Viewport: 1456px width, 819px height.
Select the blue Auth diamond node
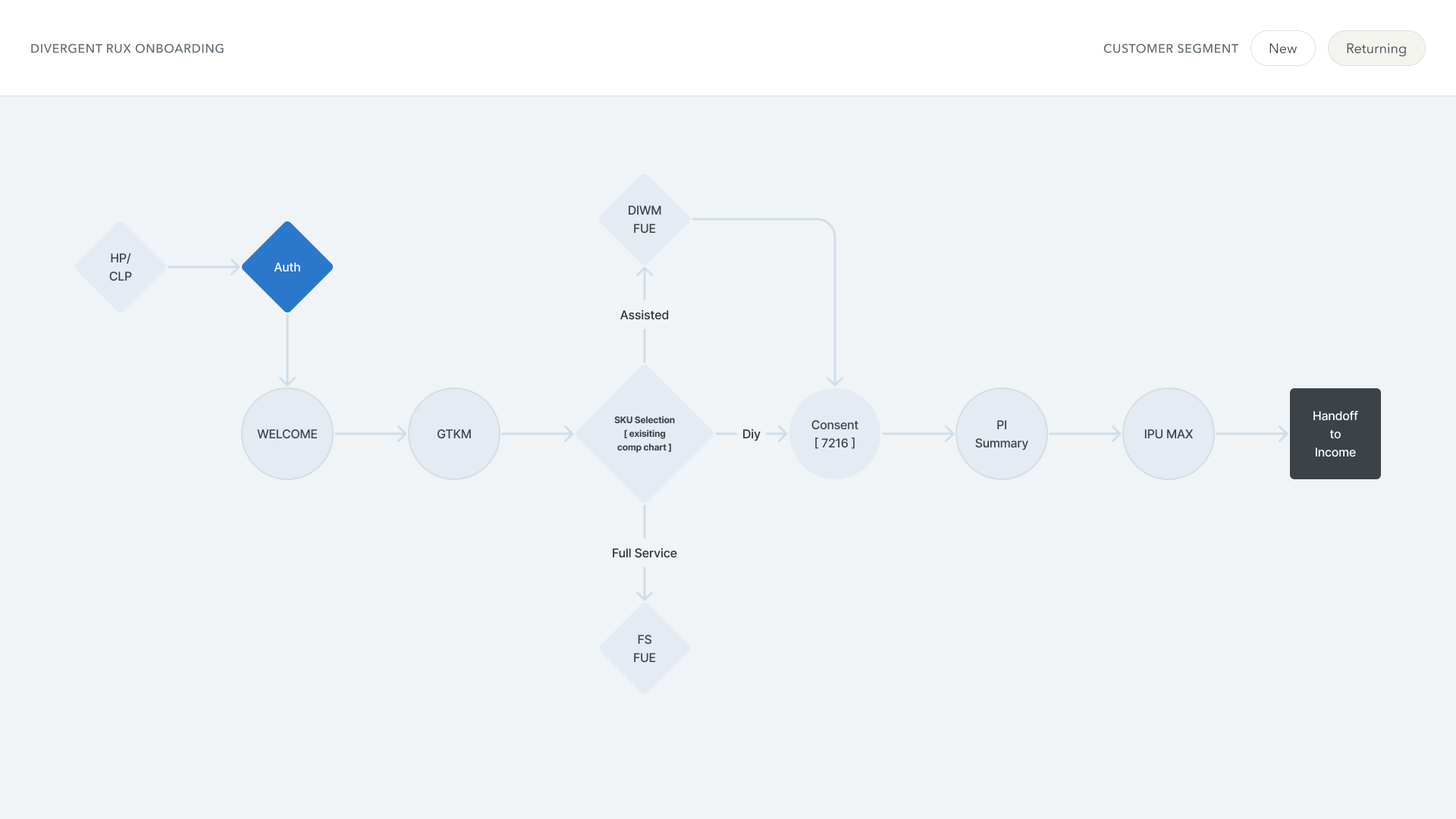[287, 267]
